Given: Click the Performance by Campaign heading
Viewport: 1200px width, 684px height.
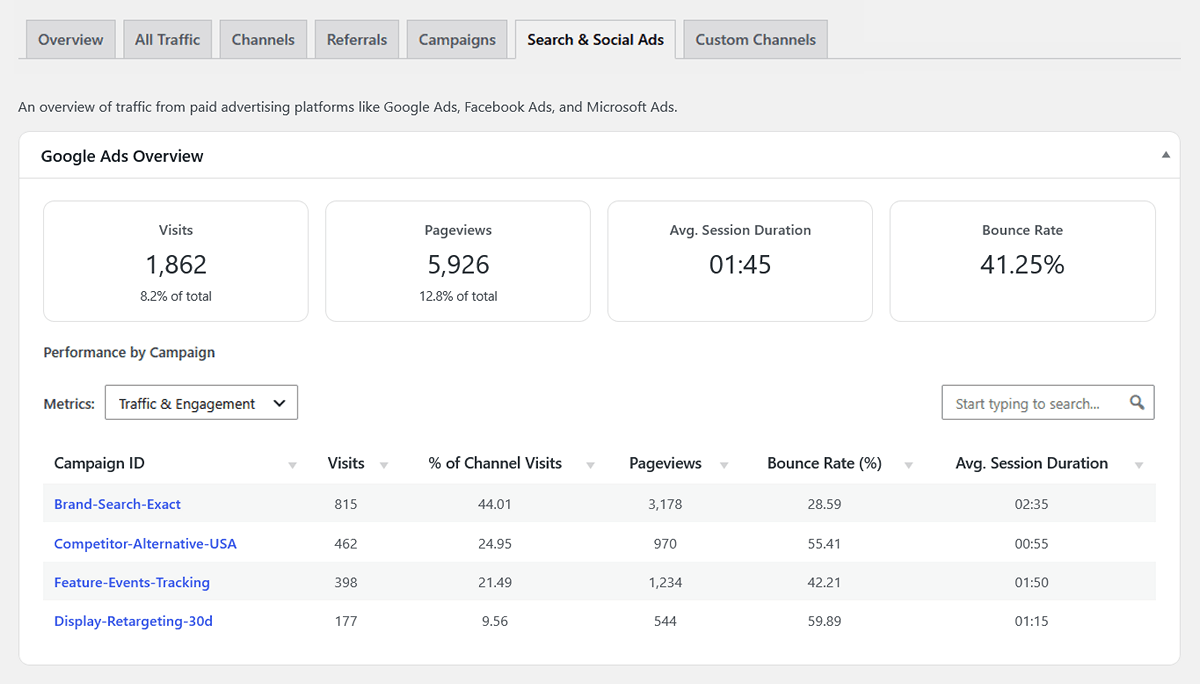Looking at the screenshot, I should coord(129,352).
